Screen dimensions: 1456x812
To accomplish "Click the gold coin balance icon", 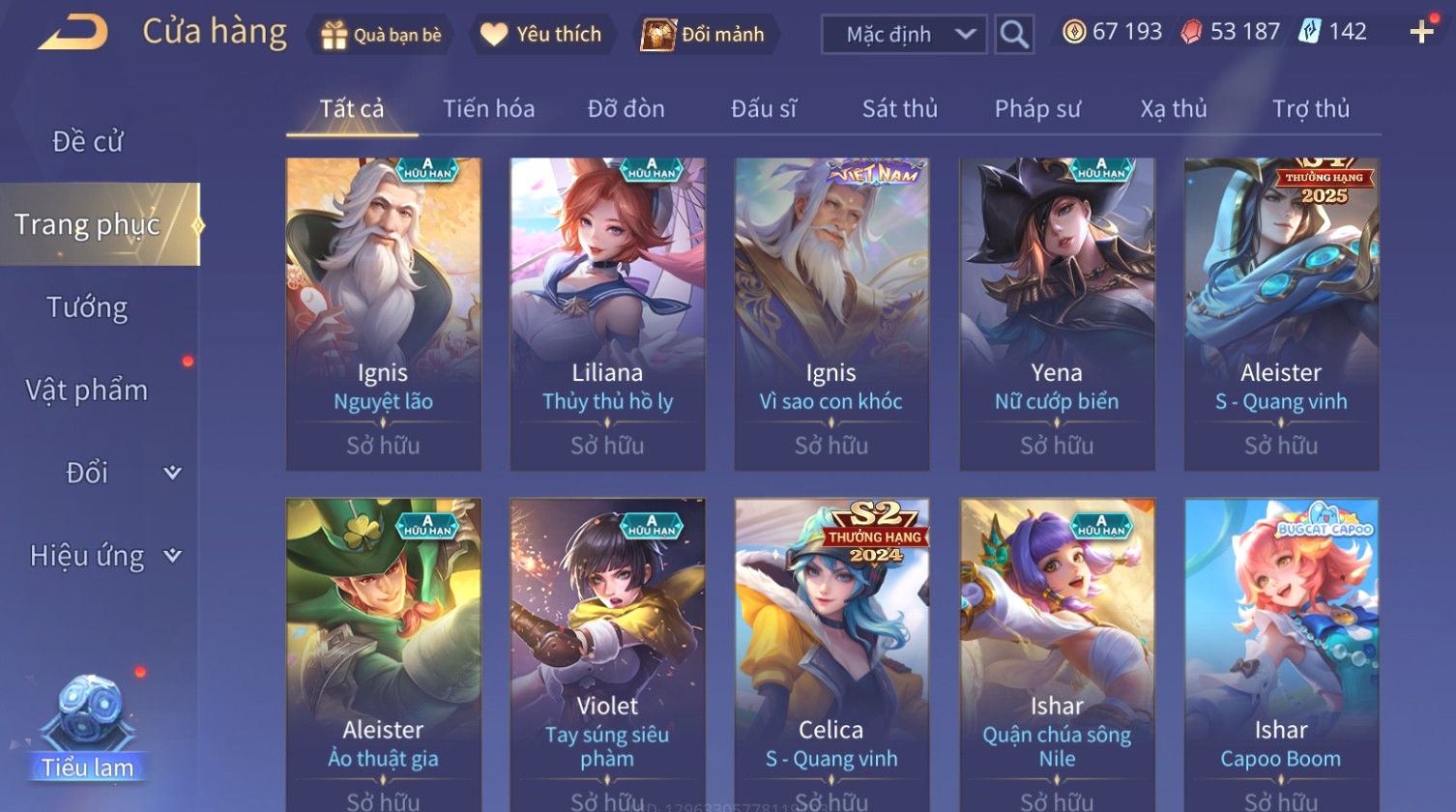I will (1074, 32).
